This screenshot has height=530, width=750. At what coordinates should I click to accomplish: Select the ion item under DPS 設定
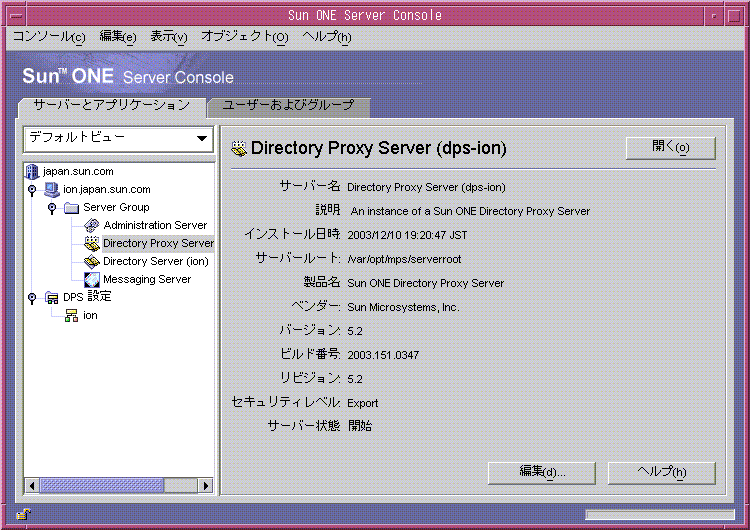(90, 315)
